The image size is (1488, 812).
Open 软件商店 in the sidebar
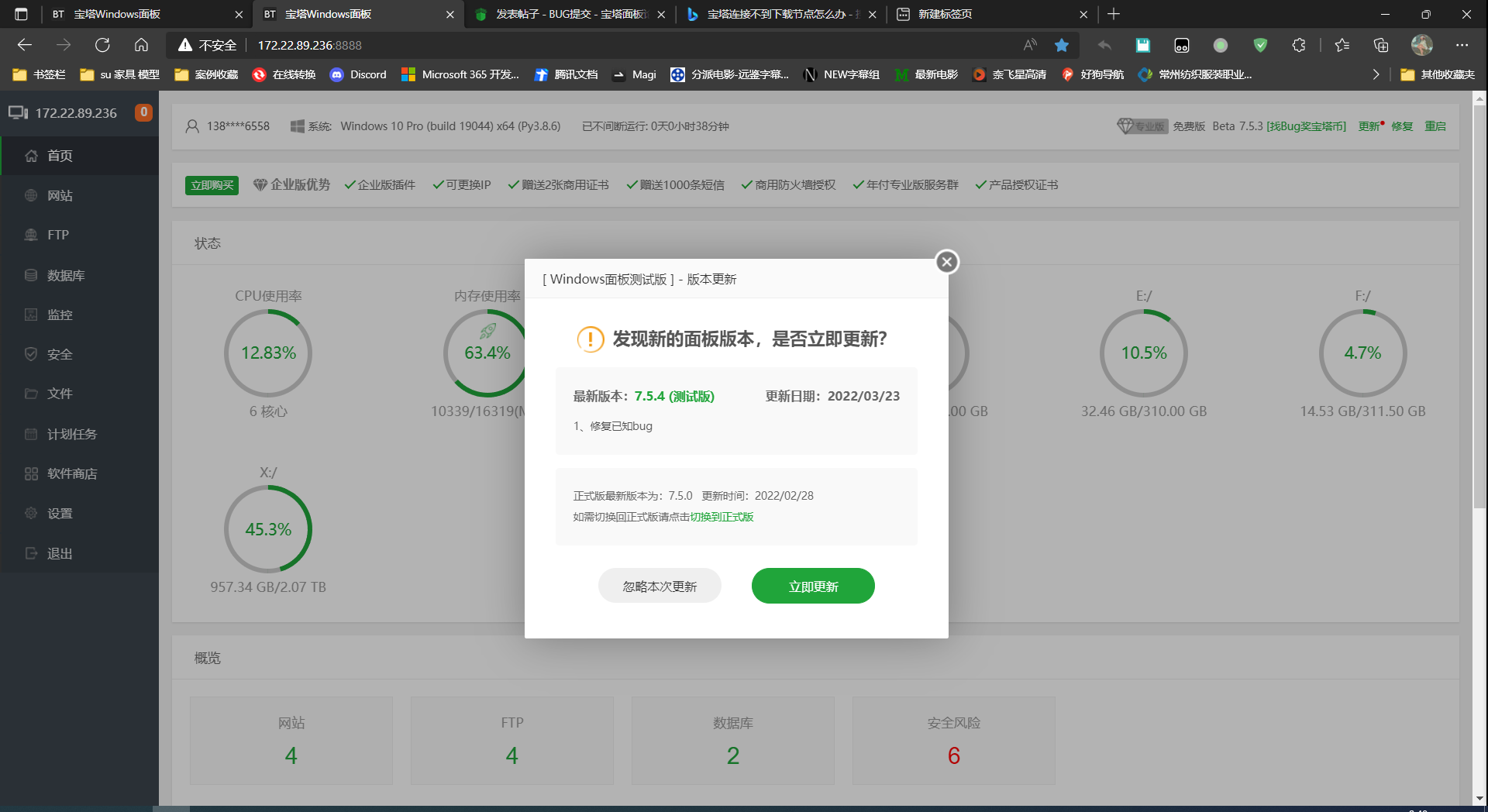(79, 473)
